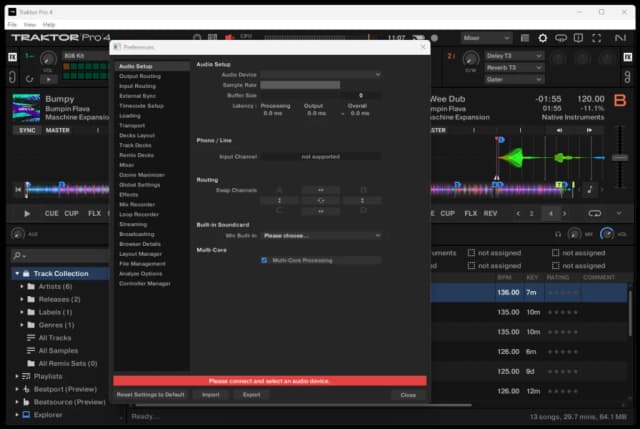Click CUE on Deck A

(x=51, y=213)
